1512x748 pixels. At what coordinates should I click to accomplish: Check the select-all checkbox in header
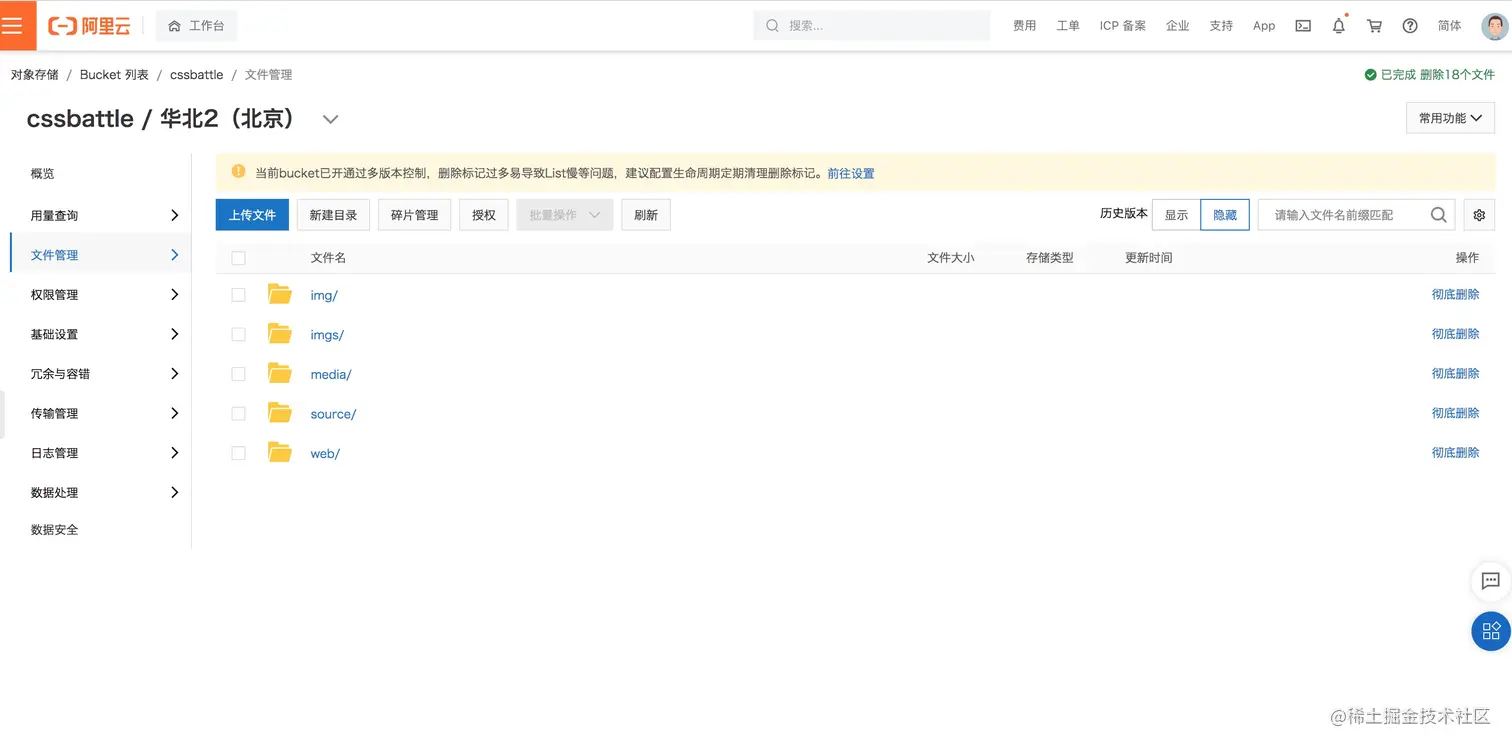pos(238,257)
